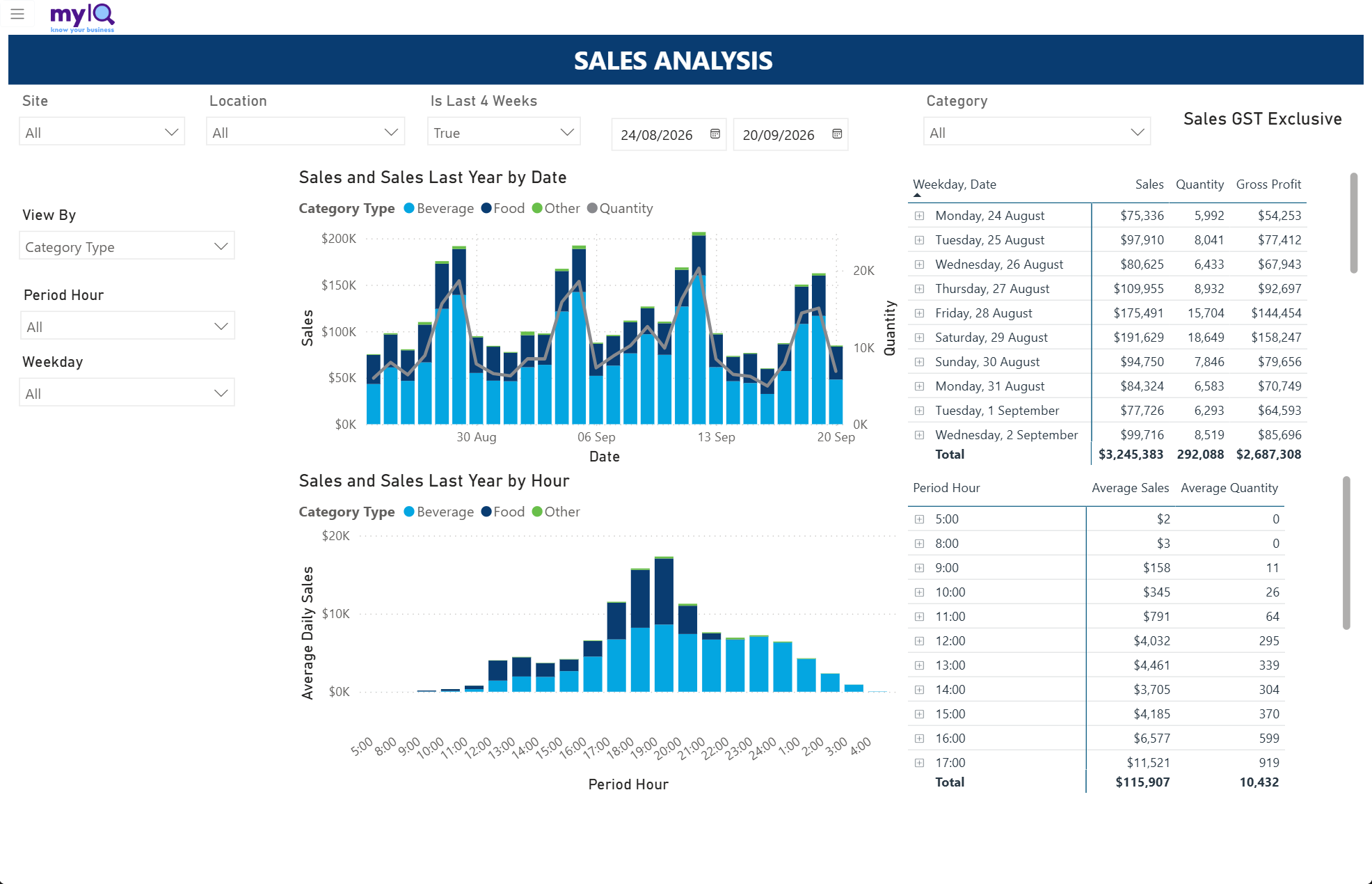Toggle Beverage in hour chart legend
Image resolution: width=1372 pixels, height=884 pixels.
[438, 512]
